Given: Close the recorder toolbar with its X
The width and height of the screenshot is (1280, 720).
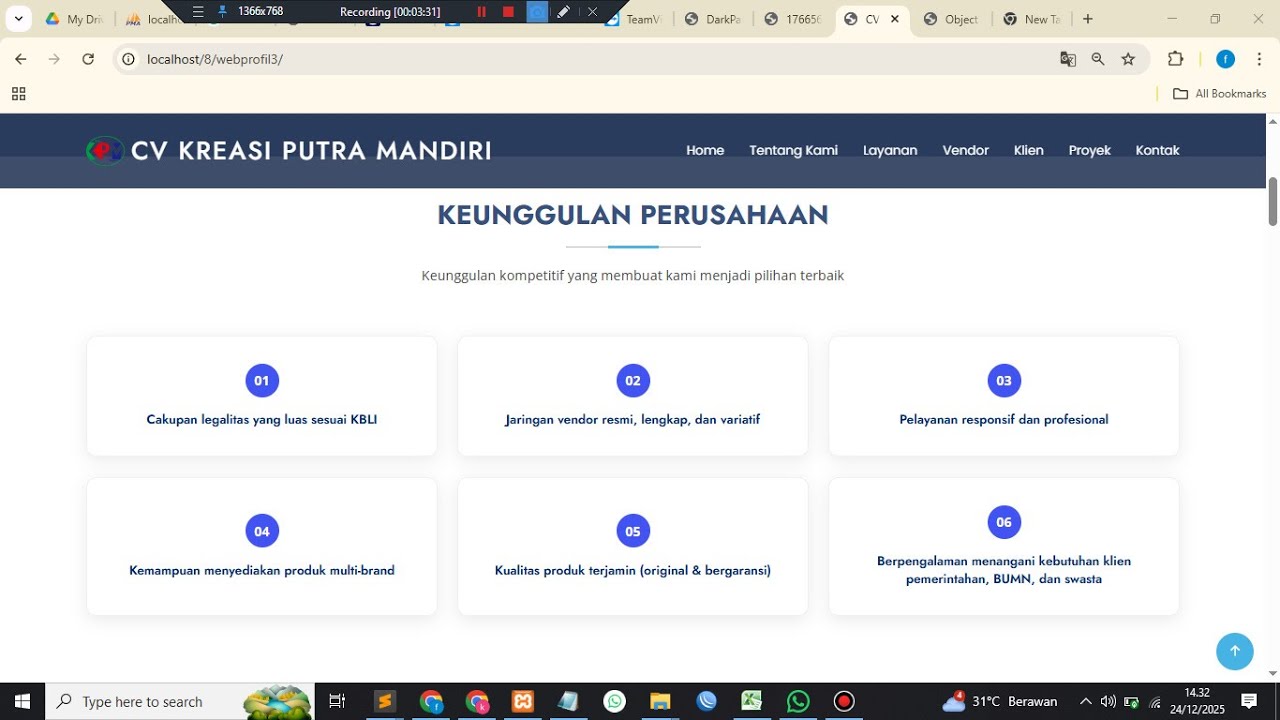Looking at the screenshot, I should (592, 12).
